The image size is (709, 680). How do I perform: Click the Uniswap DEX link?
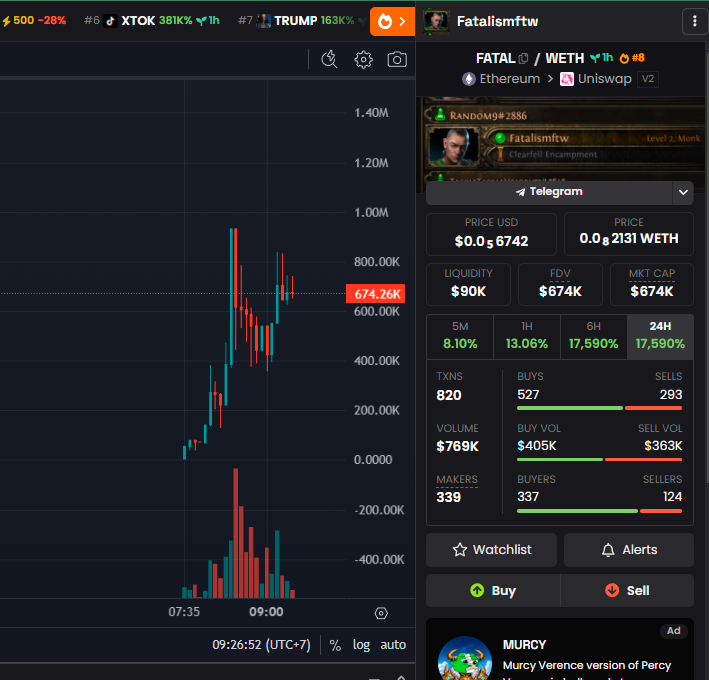point(596,79)
